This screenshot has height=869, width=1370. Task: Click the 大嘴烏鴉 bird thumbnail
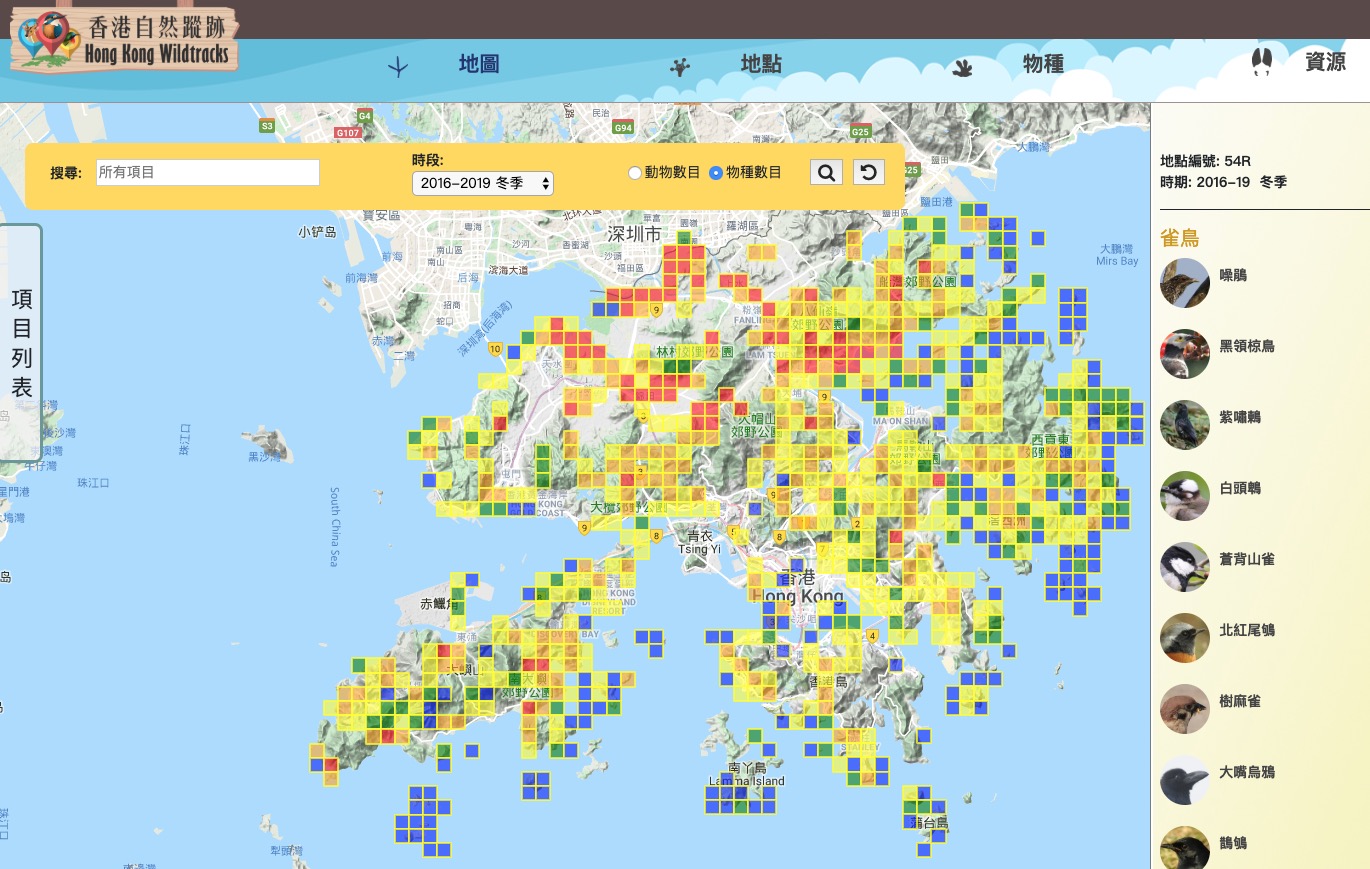(x=1185, y=779)
